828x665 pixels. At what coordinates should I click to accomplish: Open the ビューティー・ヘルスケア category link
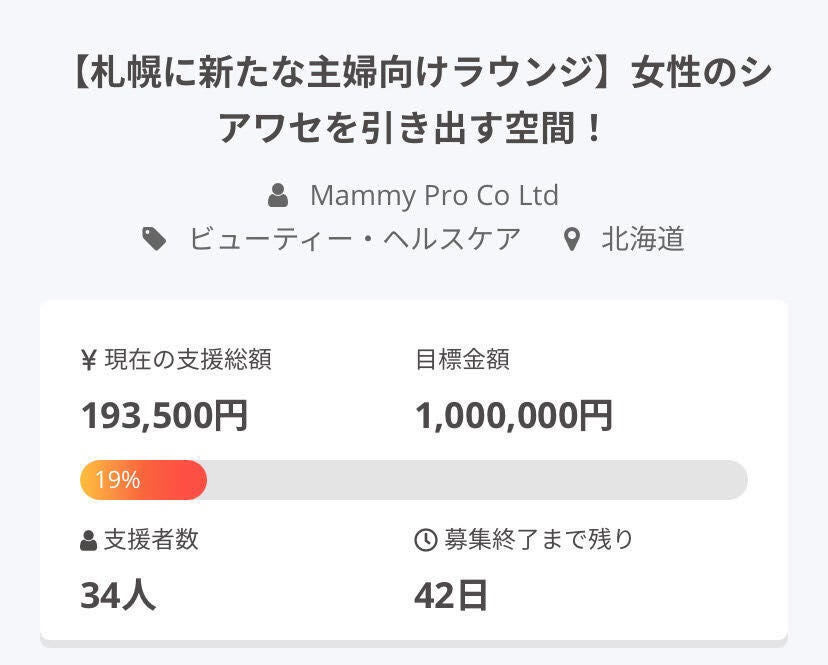click(355, 240)
